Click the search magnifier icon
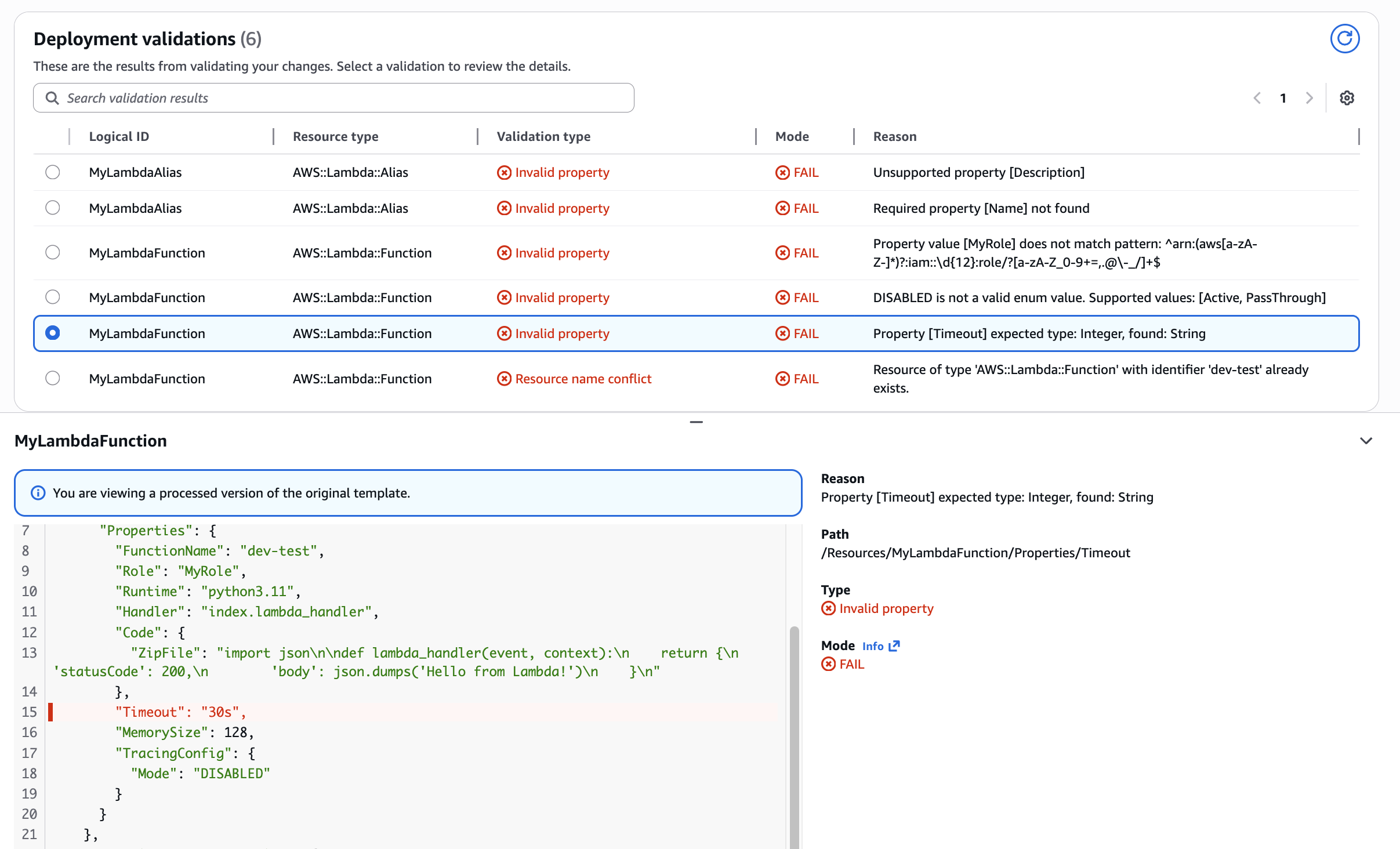The image size is (1400, 849). (52, 98)
